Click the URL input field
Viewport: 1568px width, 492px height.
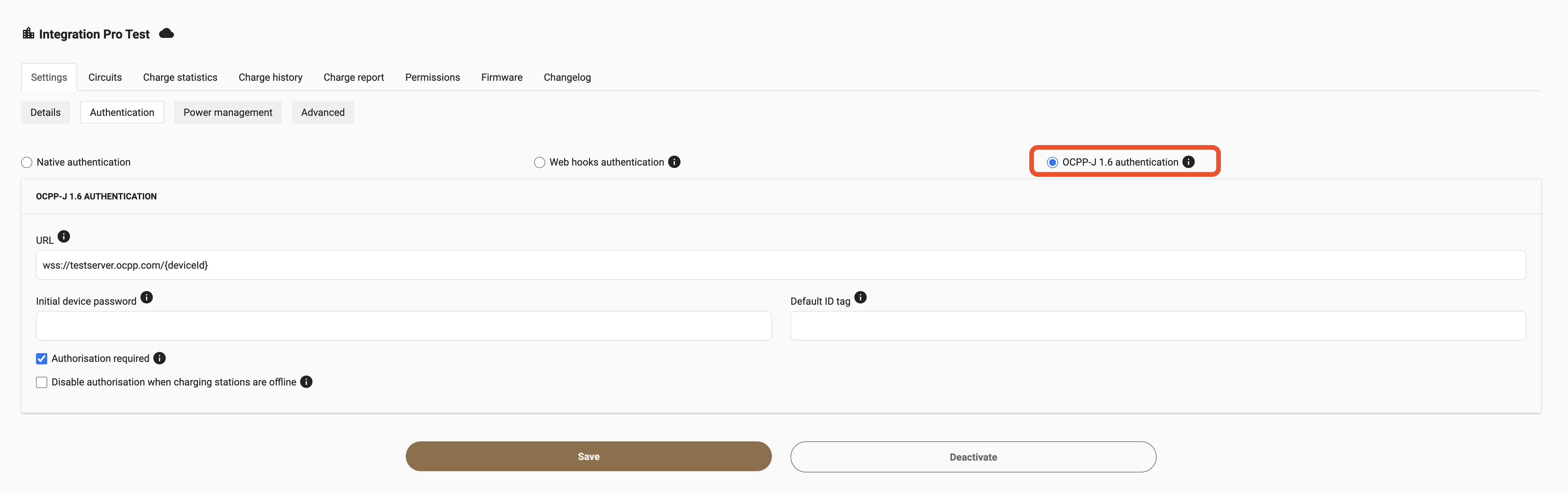pyautogui.click(x=781, y=266)
